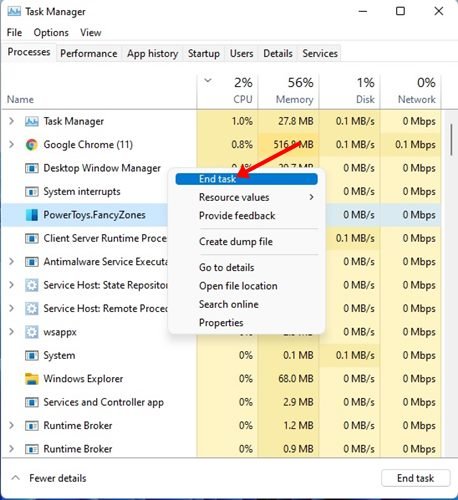This screenshot has width=458, height=500.
Task: Click the vertical scrollbar of process list
Action: point(451,139)
